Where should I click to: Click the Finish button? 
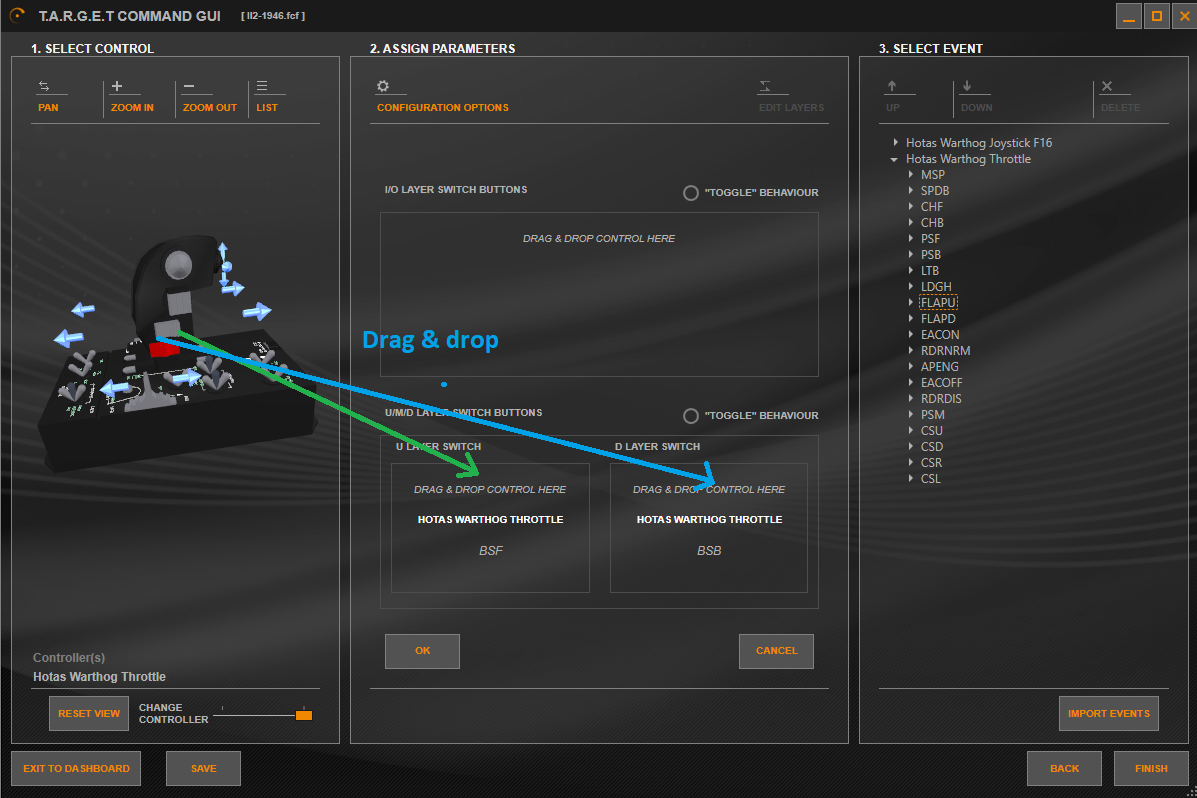[1151, 769]
